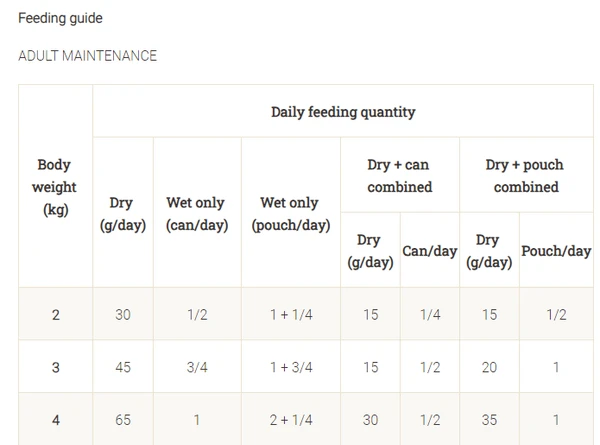Screen dimensions: 600x445
Task: Click the Pouch/day sub-header
Action: tap(556, 251)
